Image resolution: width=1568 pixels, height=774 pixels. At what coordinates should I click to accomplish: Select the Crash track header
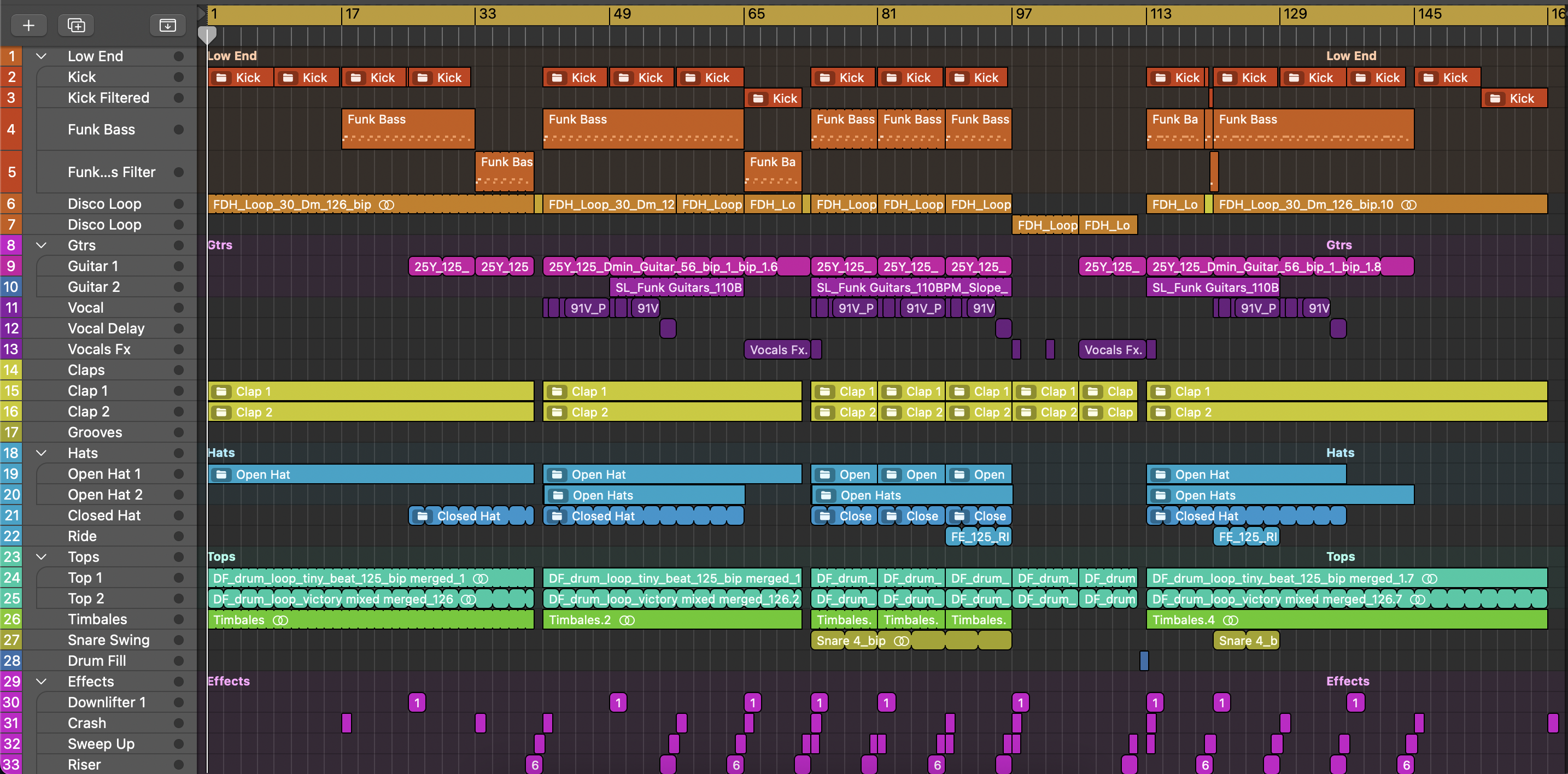tap(87, 723)
